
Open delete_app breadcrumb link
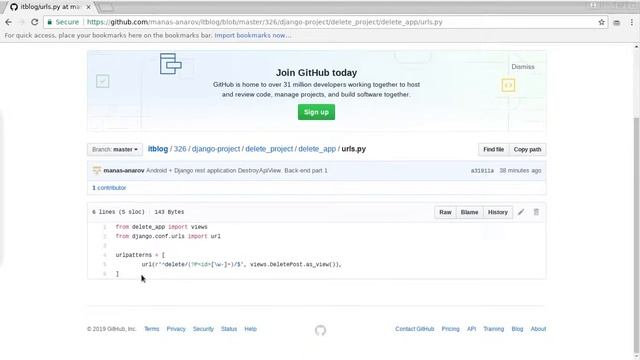click(317, 149)
